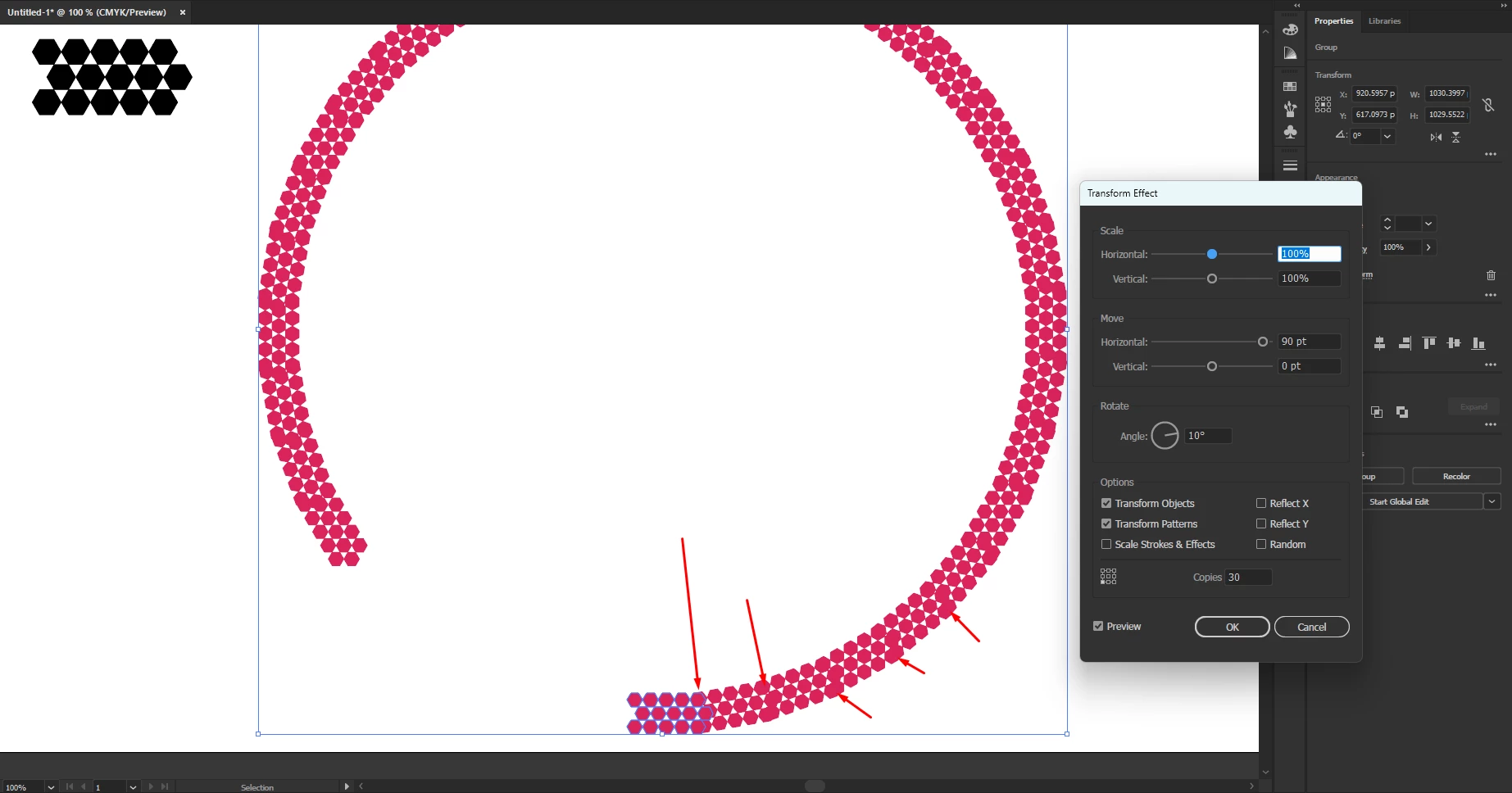Open the Color Guide panel icon
This screenshot has height=793, width=1512.
pyautogui.click(x=1290, y=53)
